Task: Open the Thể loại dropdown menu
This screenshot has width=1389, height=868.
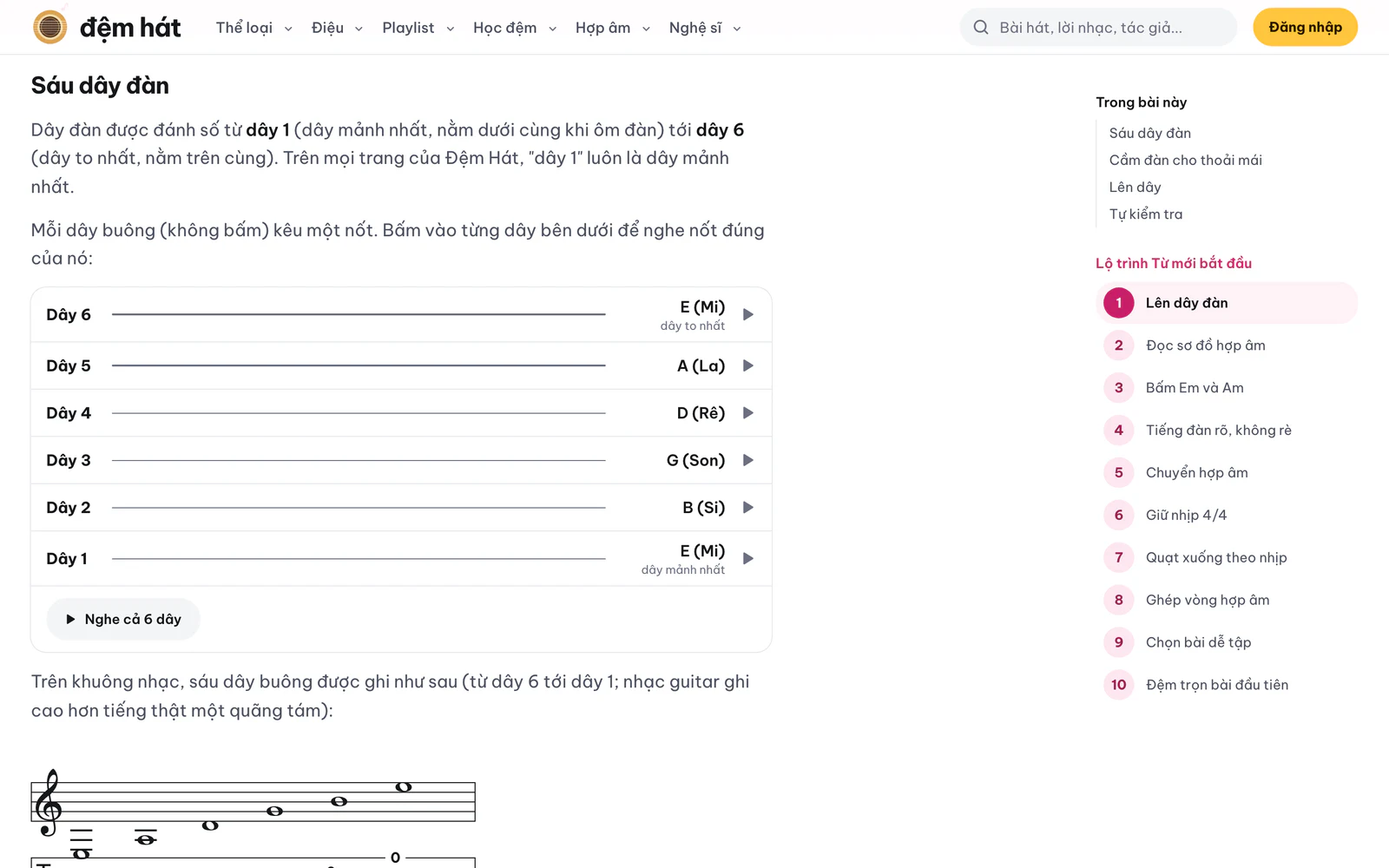Action: (253, 28)
